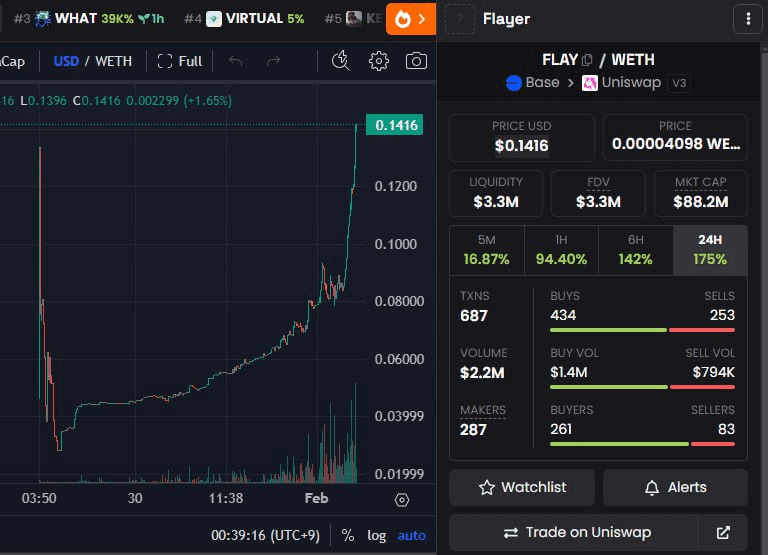
Task: Click the buy versus sell volume bar
Action: [642, 387]
